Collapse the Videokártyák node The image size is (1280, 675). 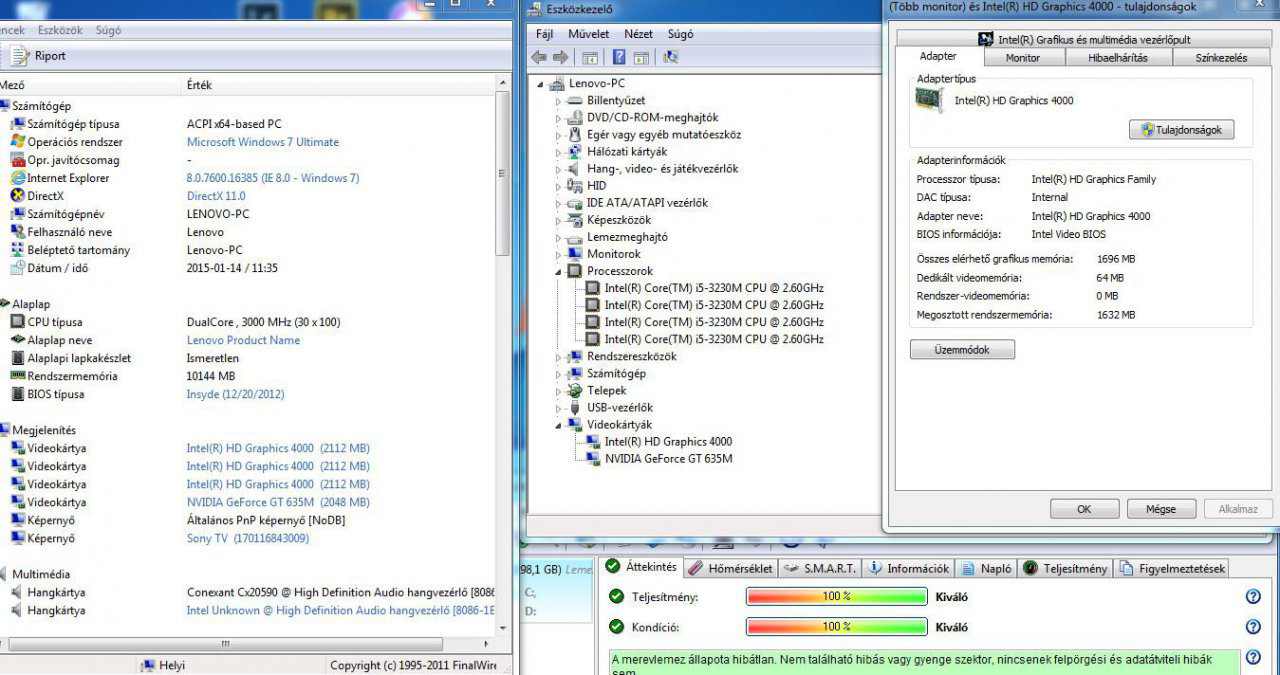click(559, 425)
